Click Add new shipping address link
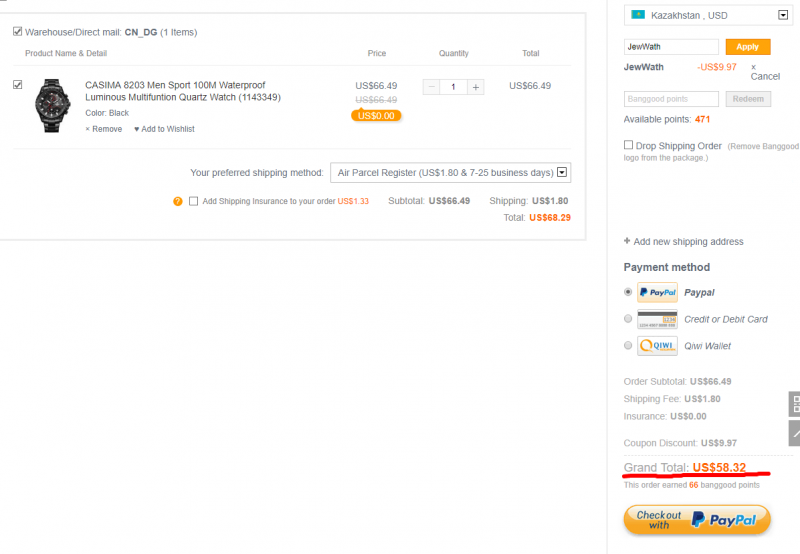Screen dimensions: 800x554 coord(688,242)
